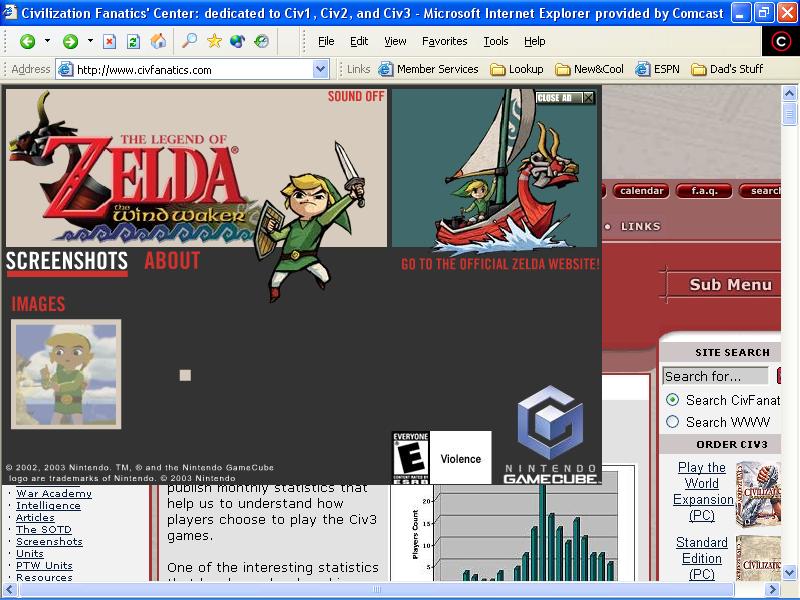Open the Screenshots sidebar link
Screen dimensions: 800x600
(49, 542)
